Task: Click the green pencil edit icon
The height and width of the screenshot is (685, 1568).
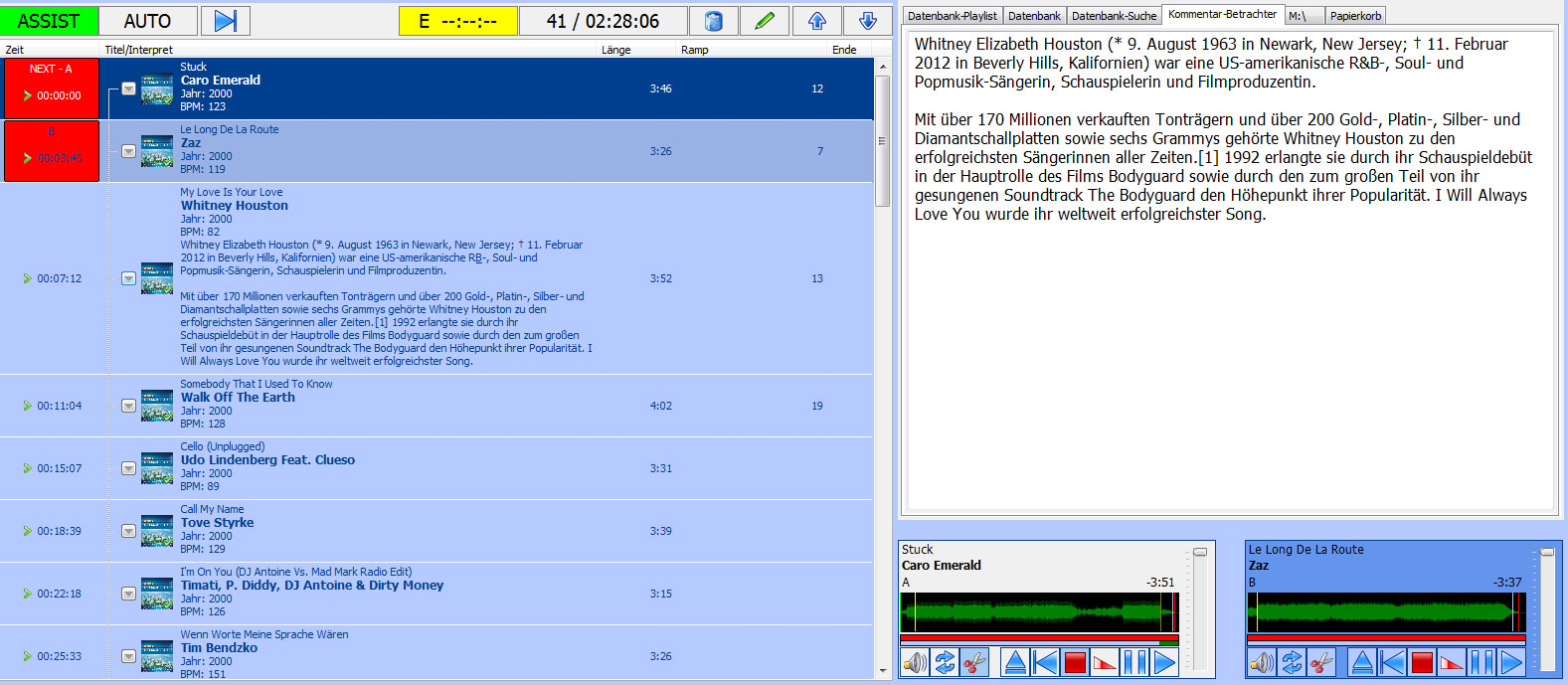Action: 764,21
